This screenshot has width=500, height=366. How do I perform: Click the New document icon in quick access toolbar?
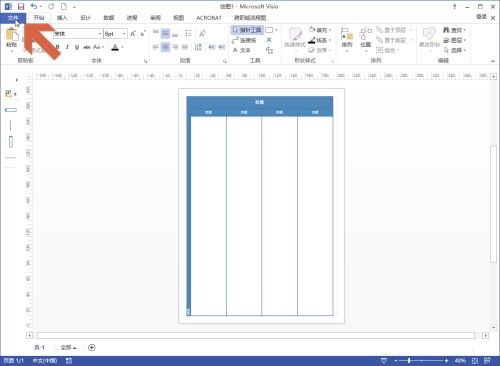pos(64,6)
